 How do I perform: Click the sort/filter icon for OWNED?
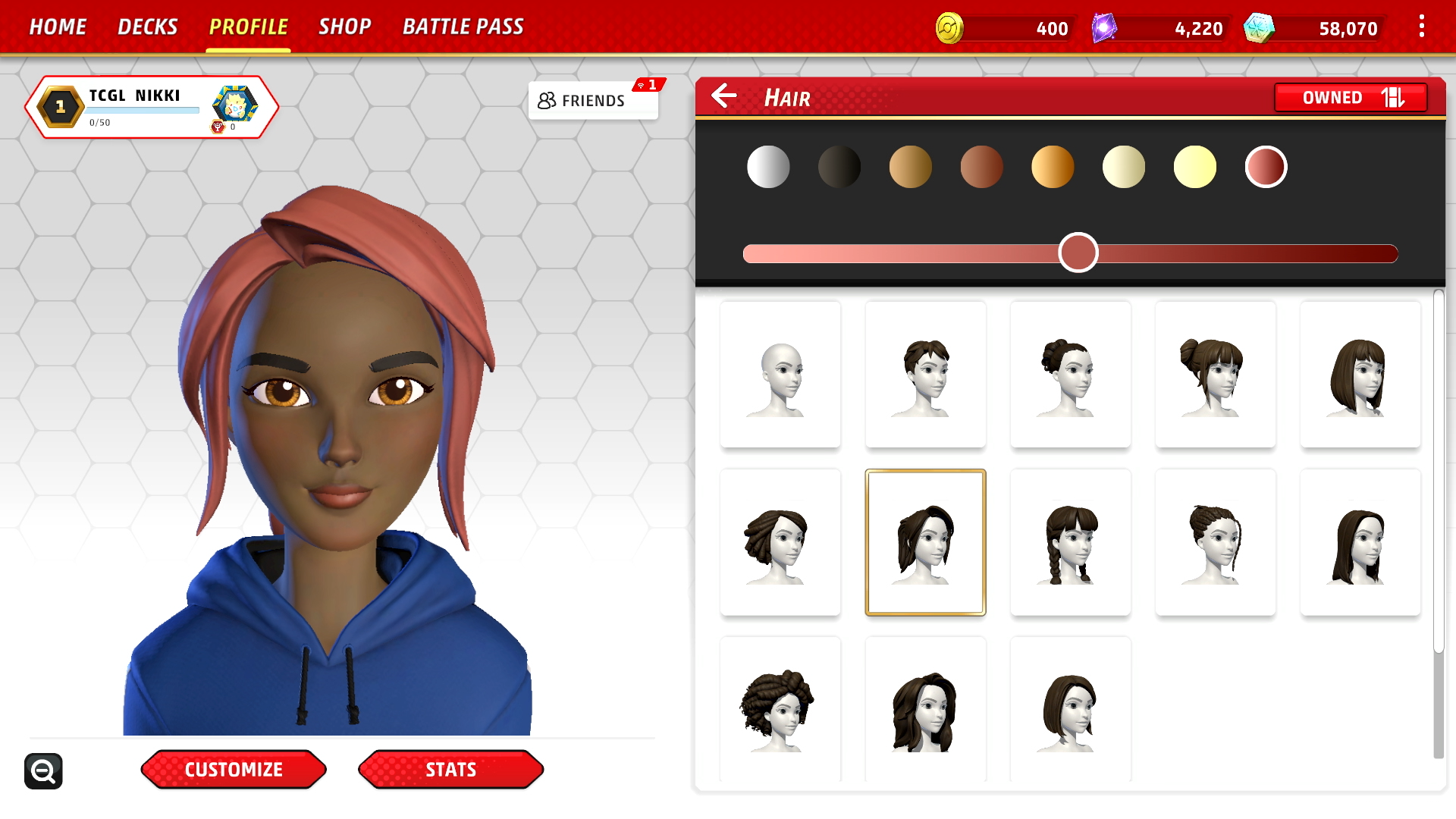(x=1397, y=97)
